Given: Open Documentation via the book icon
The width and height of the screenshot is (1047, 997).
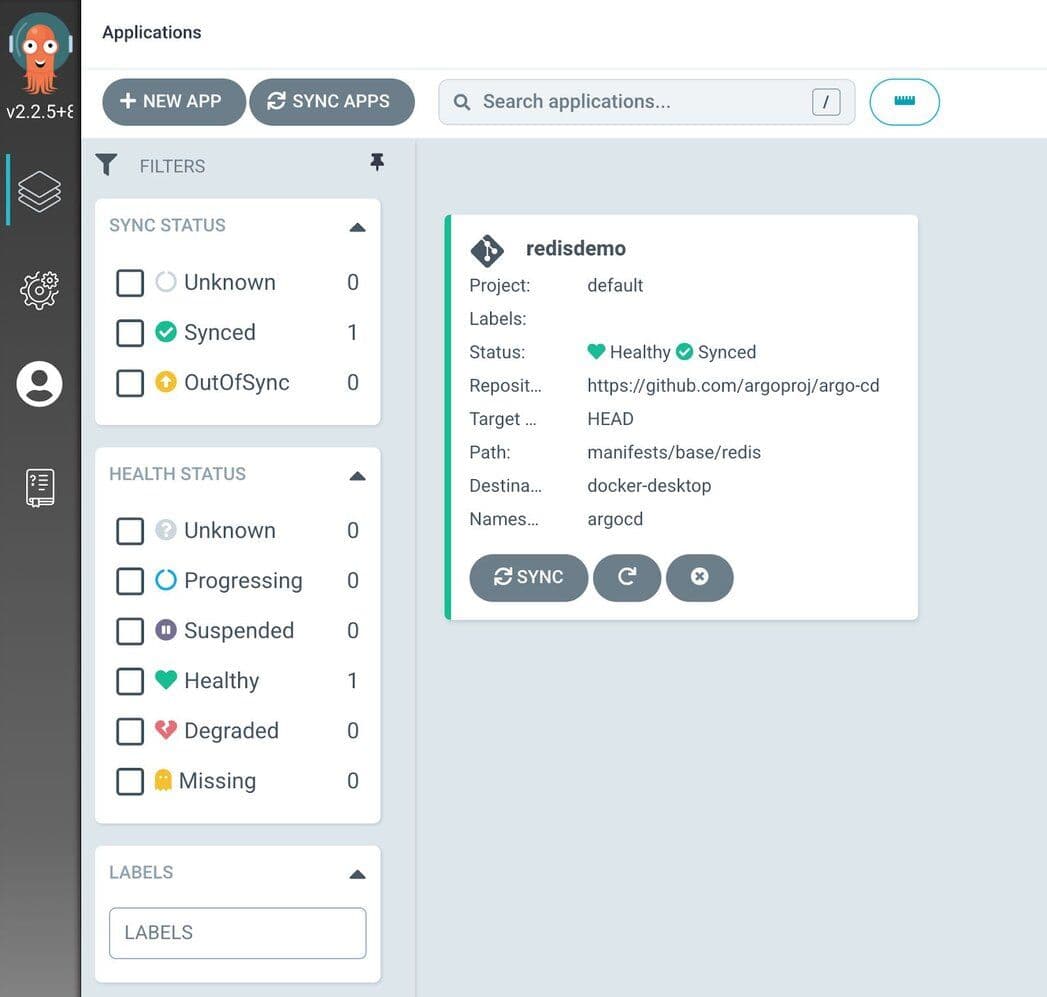Looking at the screenshot, I should pyautogui.click(x=40, y=487).
